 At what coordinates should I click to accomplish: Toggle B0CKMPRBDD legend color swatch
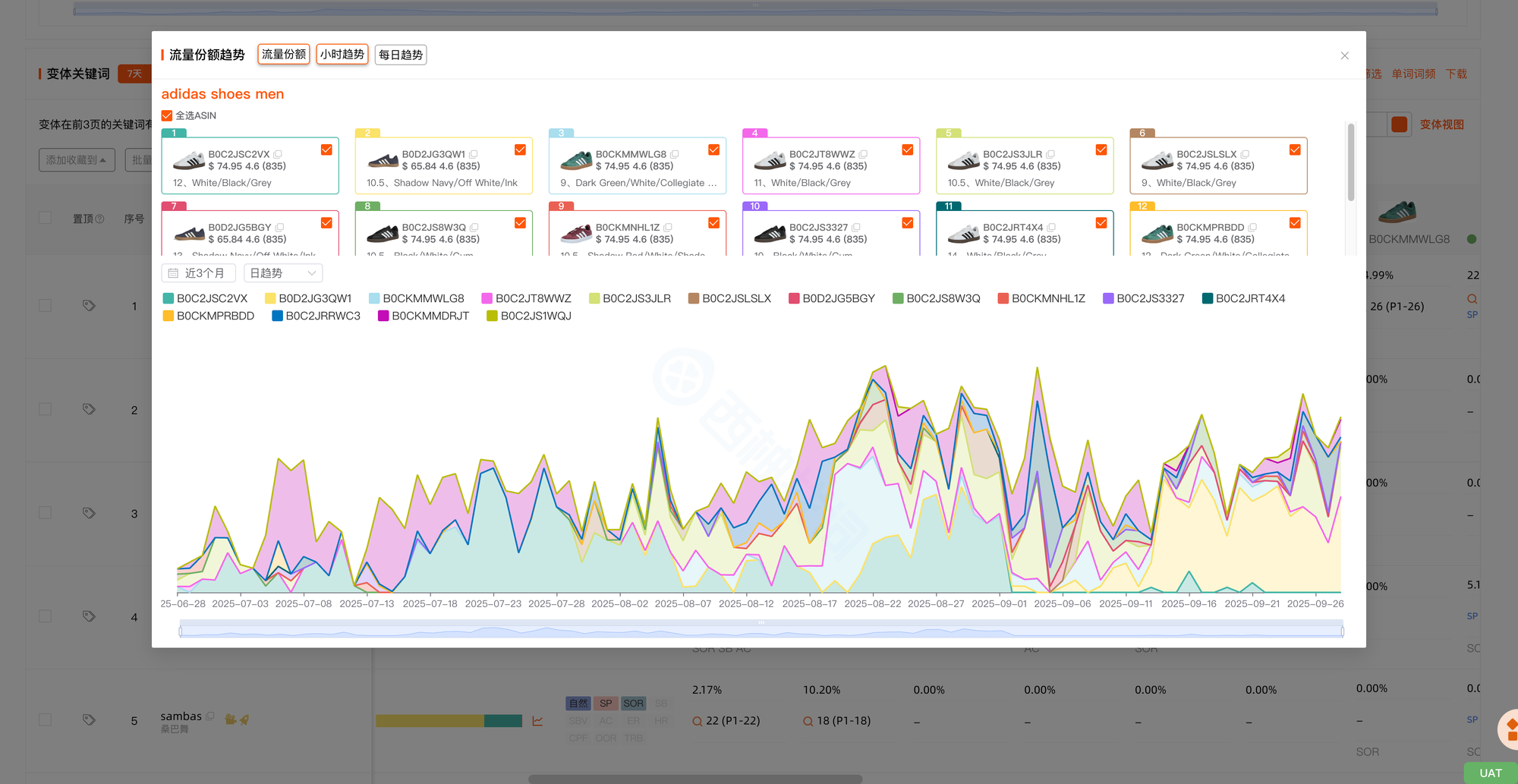pyautogui.click(x=168, y=316)
